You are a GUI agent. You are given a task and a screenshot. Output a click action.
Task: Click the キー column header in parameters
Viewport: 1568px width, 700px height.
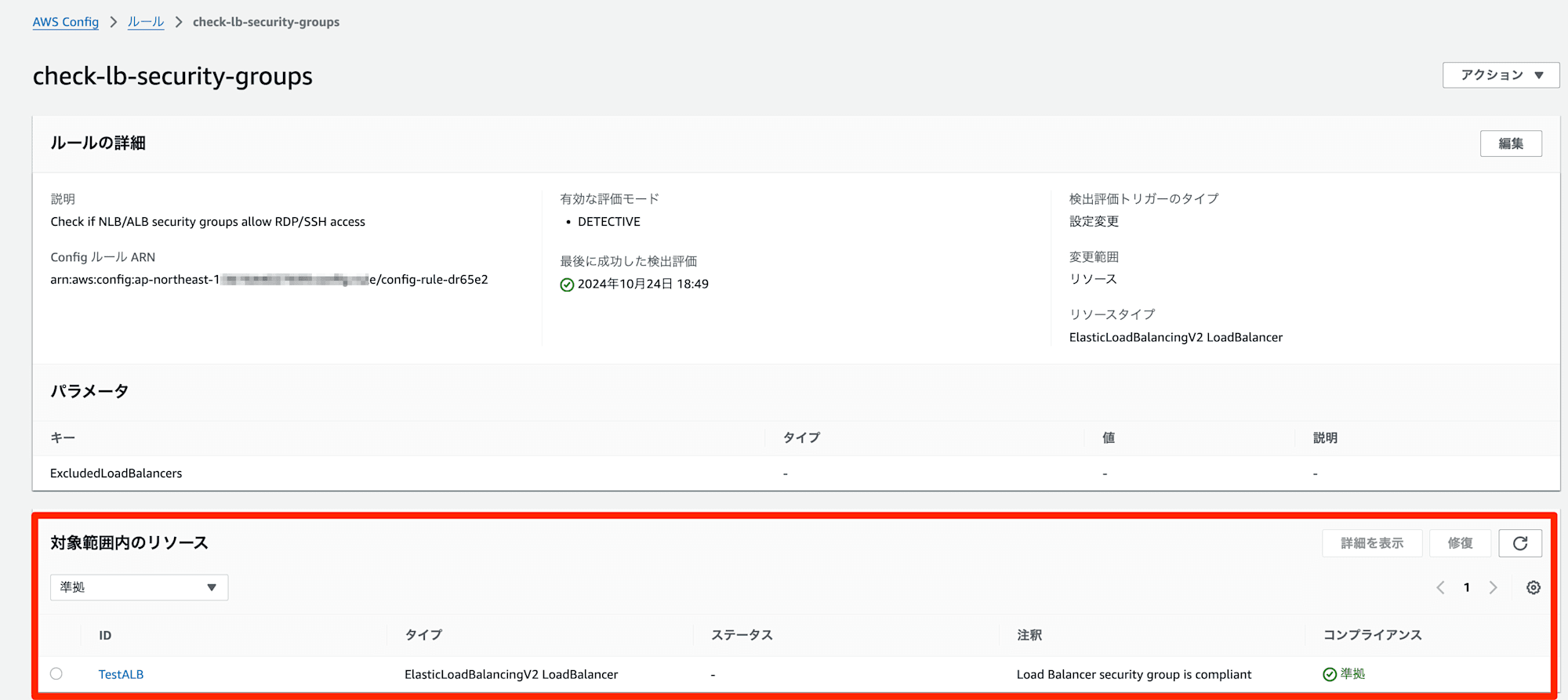coord(63,438)
